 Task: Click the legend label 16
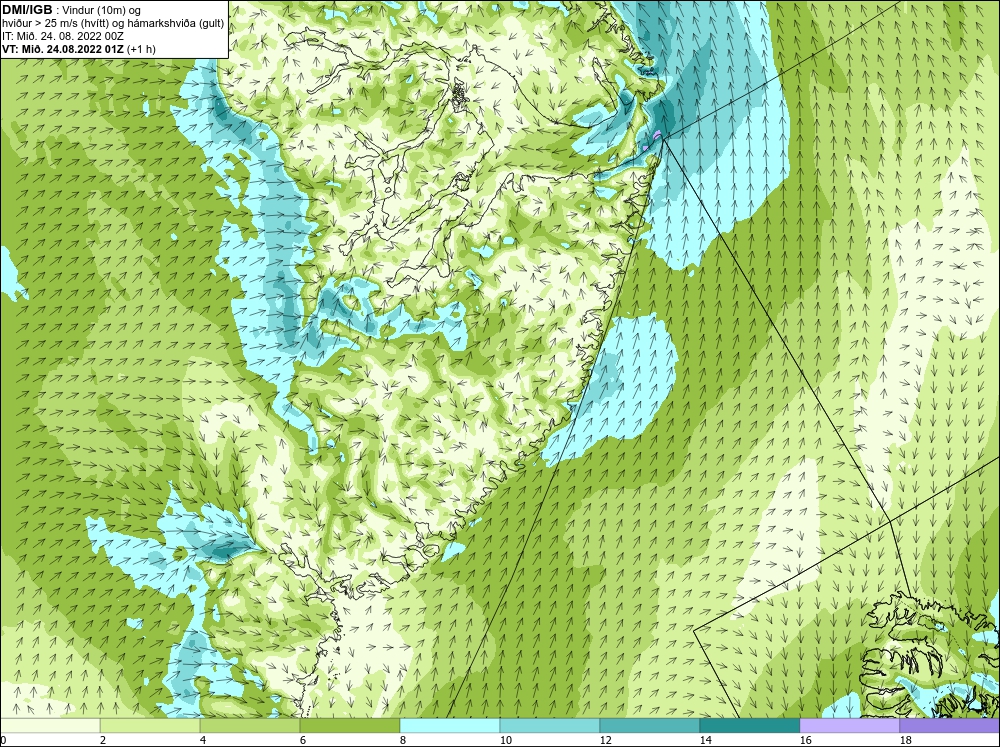pyautogui.click(x=805, y=740)
